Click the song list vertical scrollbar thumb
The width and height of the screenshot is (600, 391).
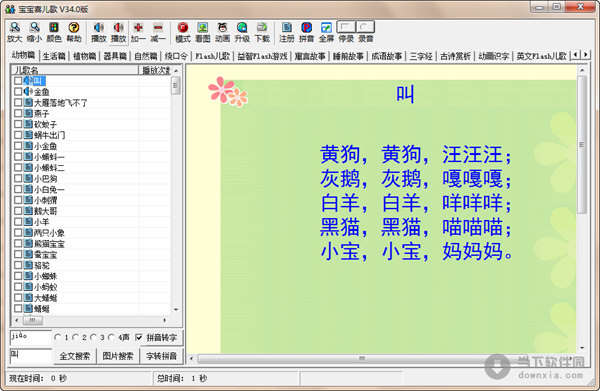[x=176, y=85]
